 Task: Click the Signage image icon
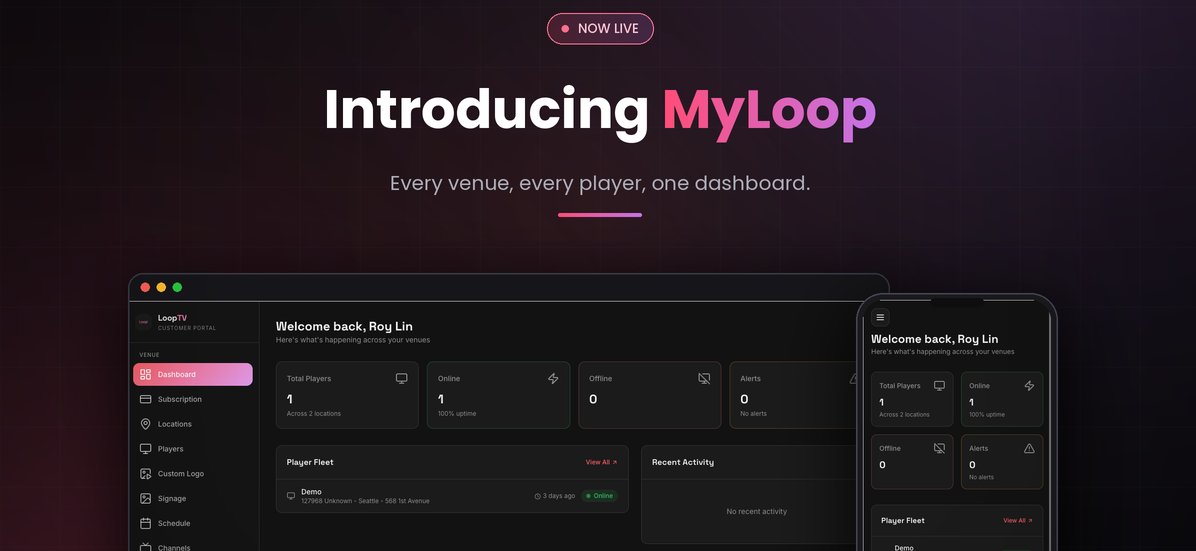coord(146,498)
